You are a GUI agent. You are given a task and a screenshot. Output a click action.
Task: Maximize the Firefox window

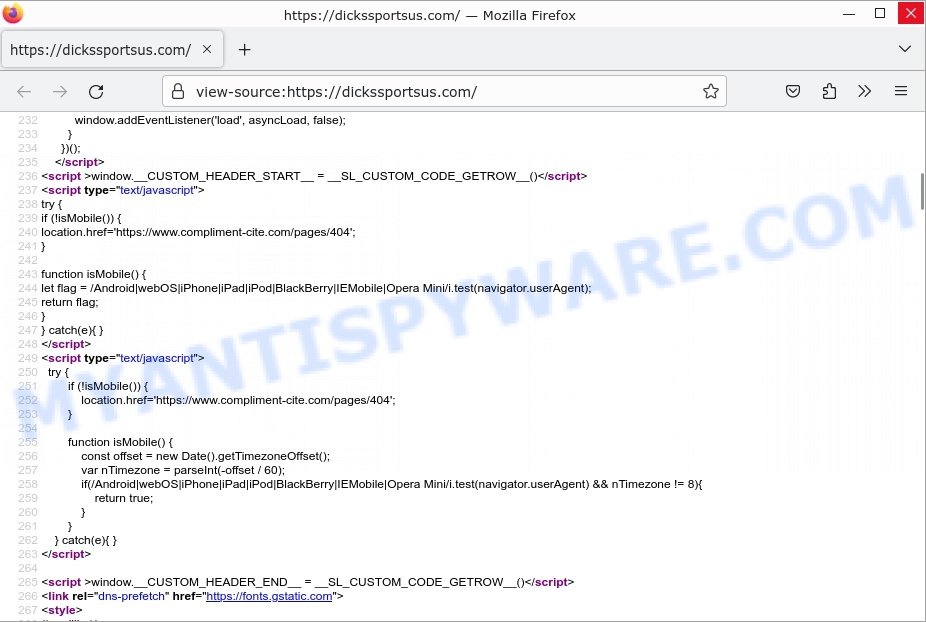879,13
